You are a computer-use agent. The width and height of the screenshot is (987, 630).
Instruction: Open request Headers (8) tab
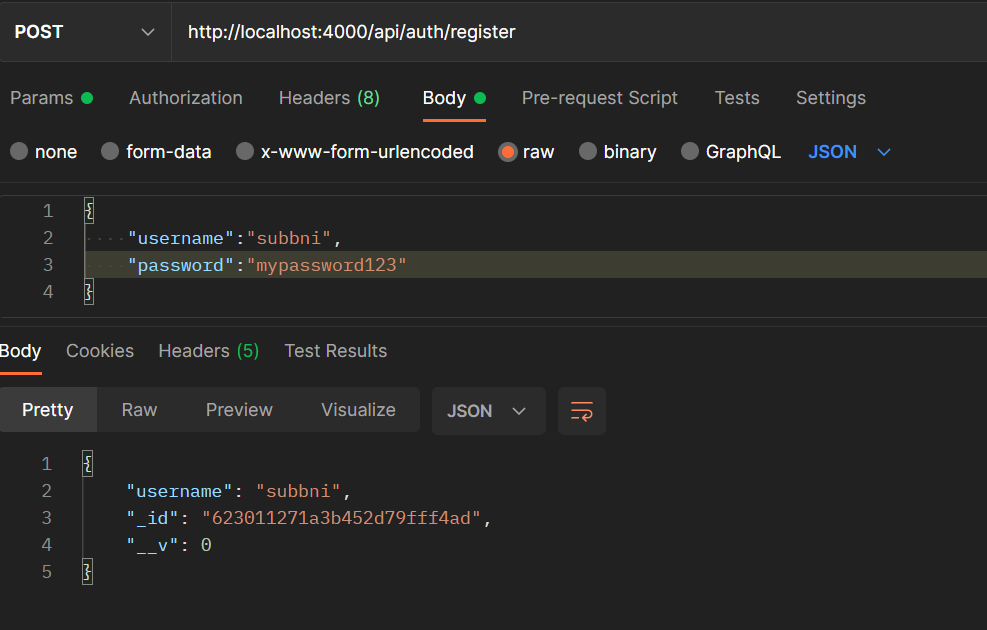tap(329, 98)
